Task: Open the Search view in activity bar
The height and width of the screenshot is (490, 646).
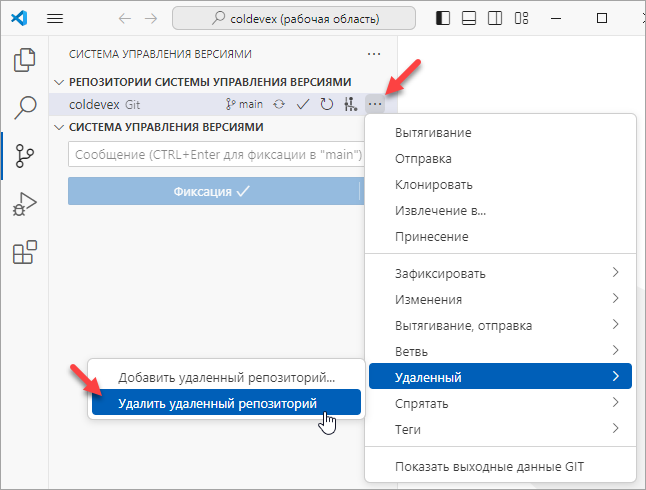Action: coord(24,107)
